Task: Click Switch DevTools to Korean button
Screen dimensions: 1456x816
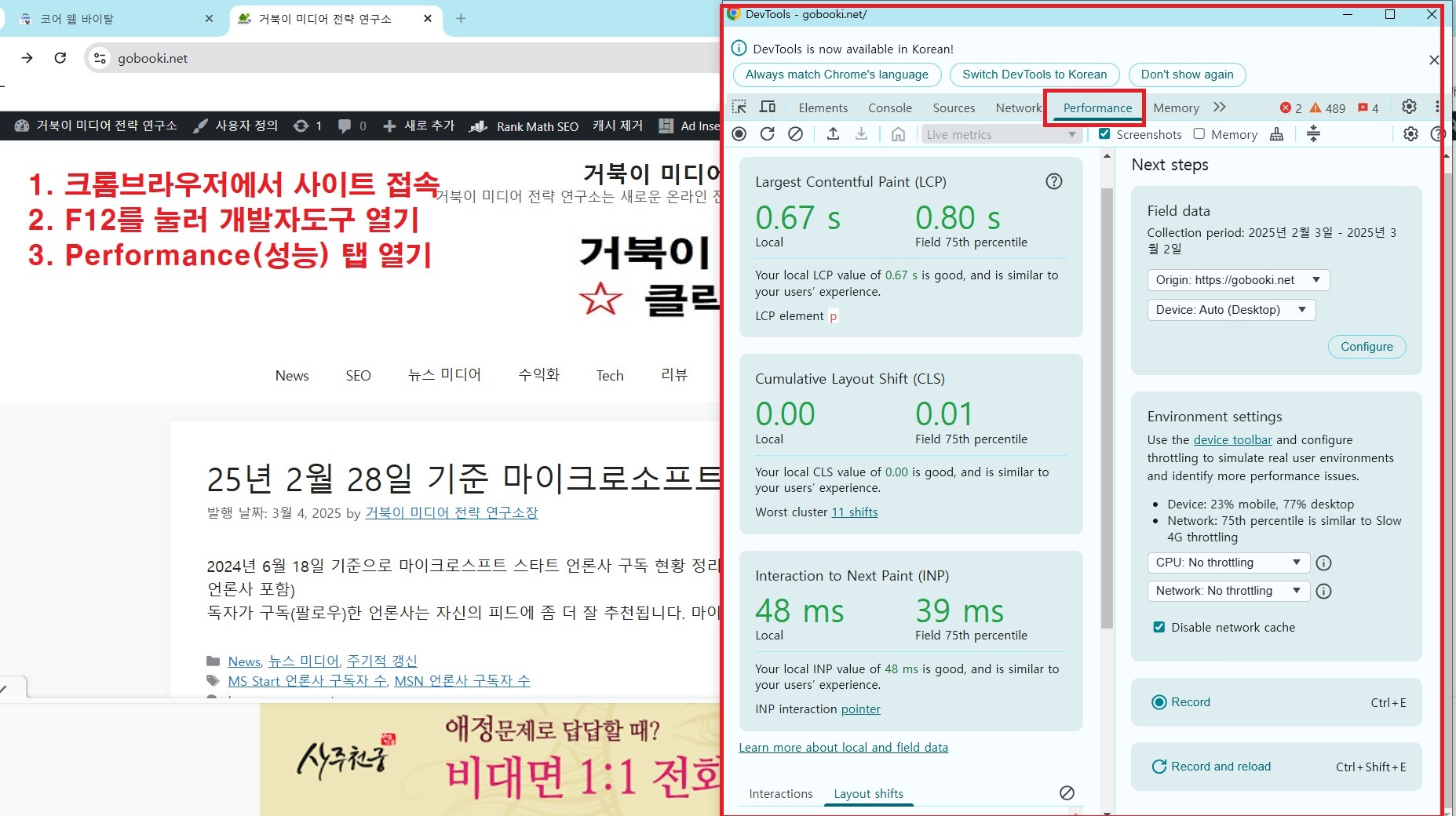Action: [x=1034, y=75]
